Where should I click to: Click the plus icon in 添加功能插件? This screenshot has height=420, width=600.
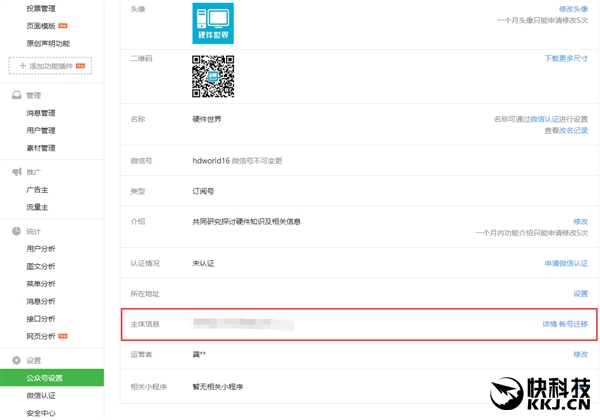[23, 66]
